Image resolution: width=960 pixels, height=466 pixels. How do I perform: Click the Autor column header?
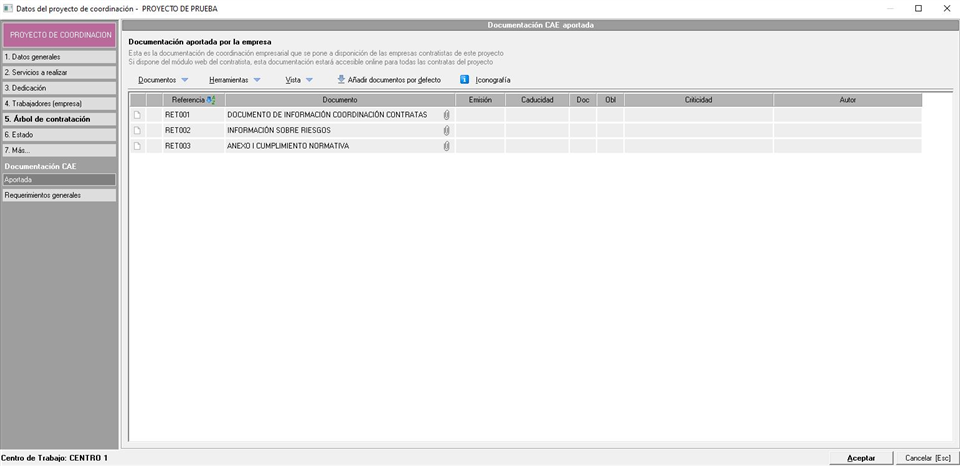[x=848, y=100]
